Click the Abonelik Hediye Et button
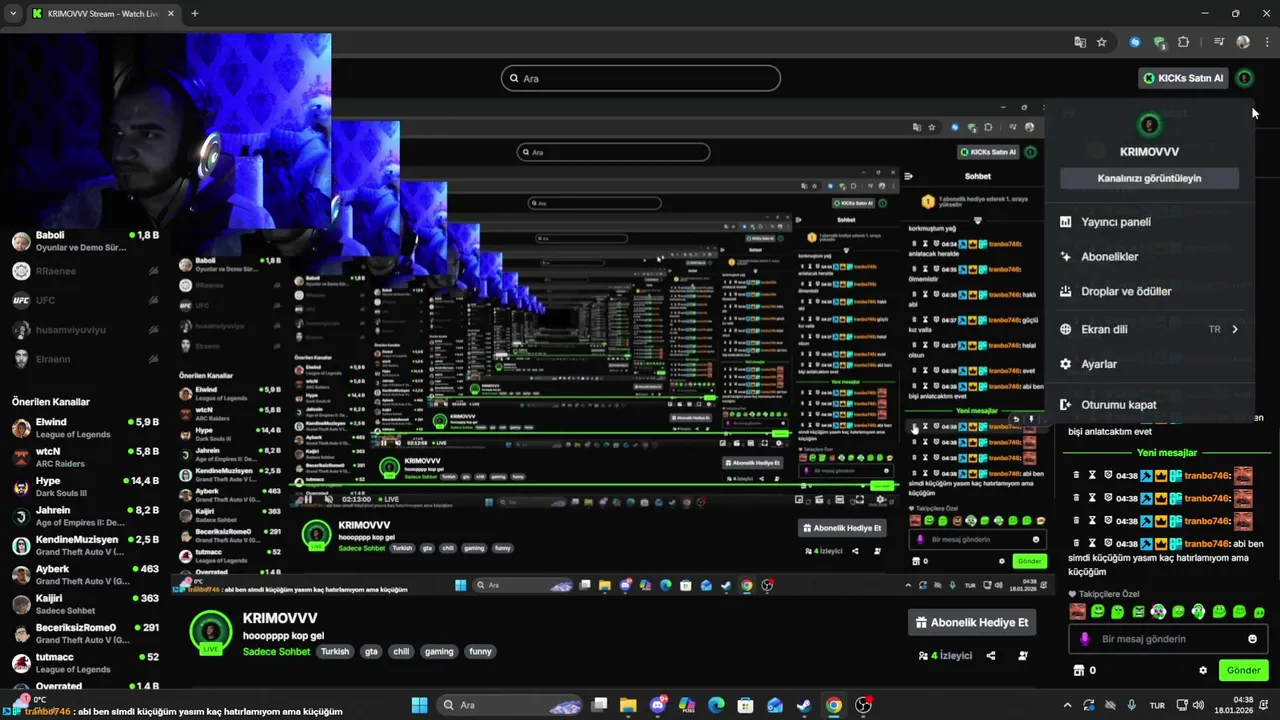1280x720 pixels. [972, 622]
